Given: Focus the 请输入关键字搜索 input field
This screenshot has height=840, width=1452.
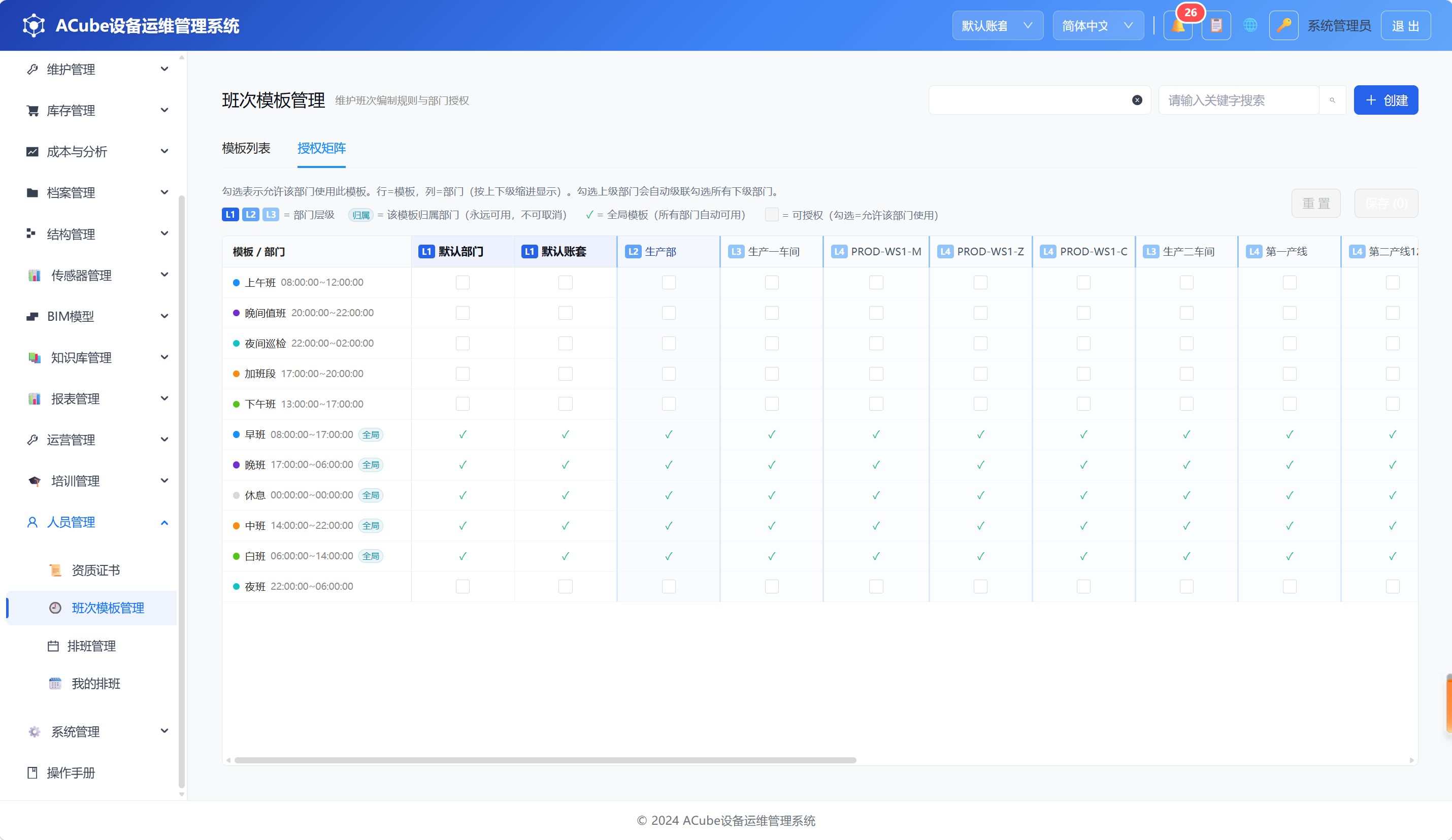Looking at the screenshot, I should [x=1239, y=100].
